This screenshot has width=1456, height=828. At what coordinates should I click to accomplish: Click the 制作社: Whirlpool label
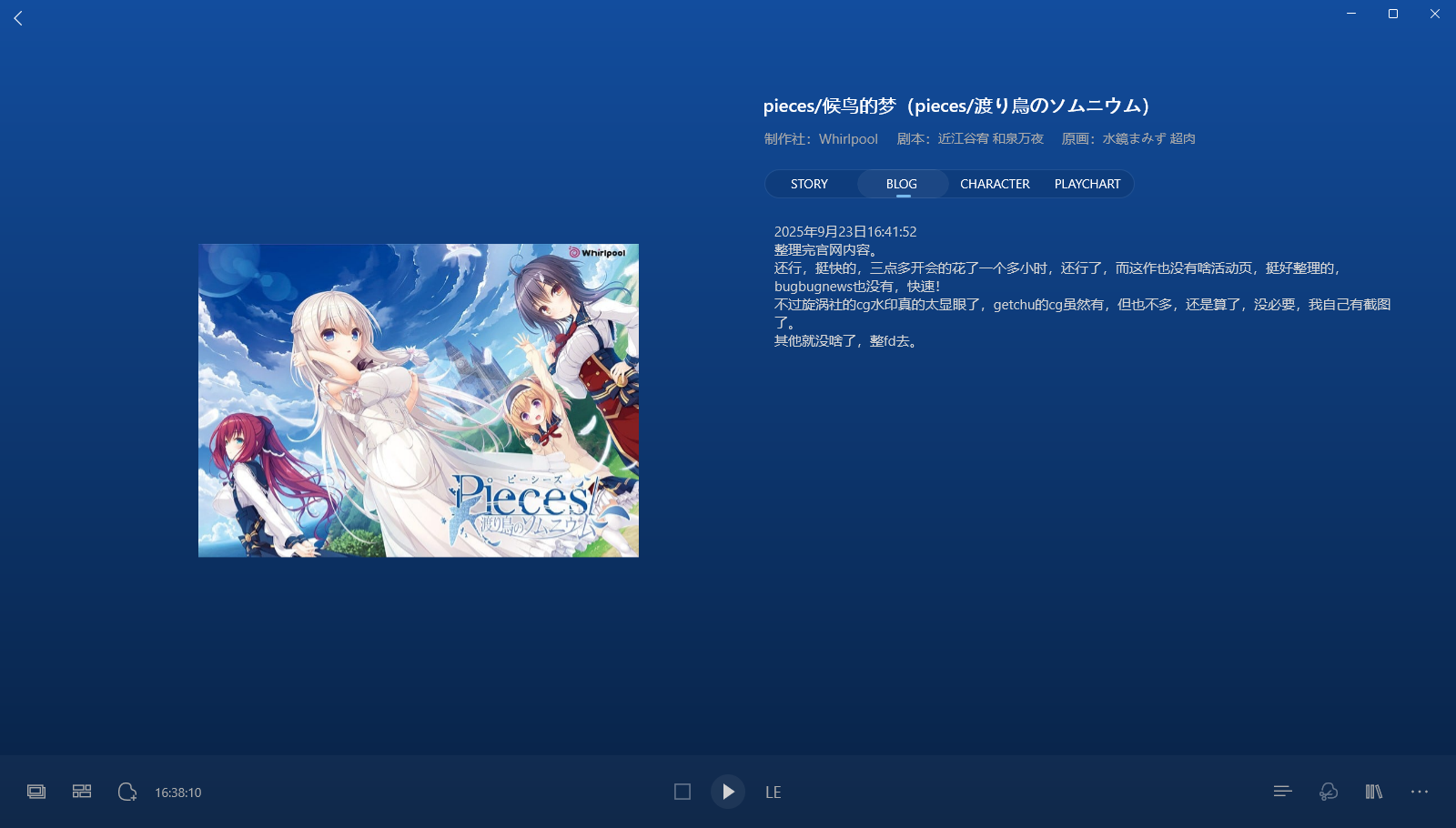[821, 139]
